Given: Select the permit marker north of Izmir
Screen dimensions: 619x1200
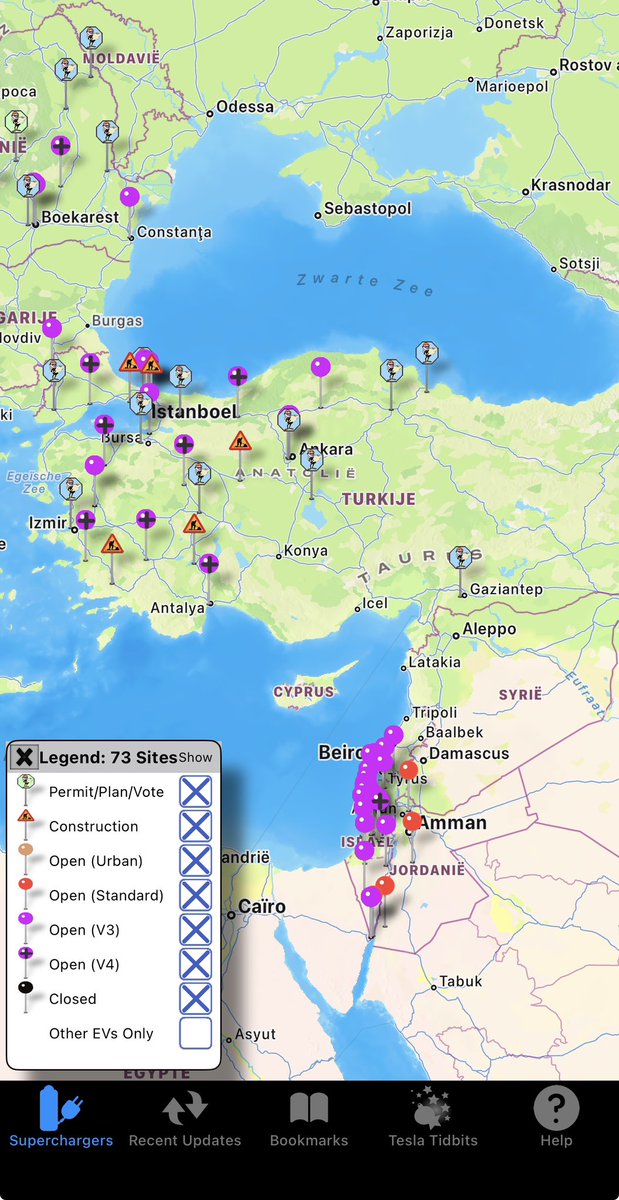Looking at the screenshot, I should tap(70, 489).
